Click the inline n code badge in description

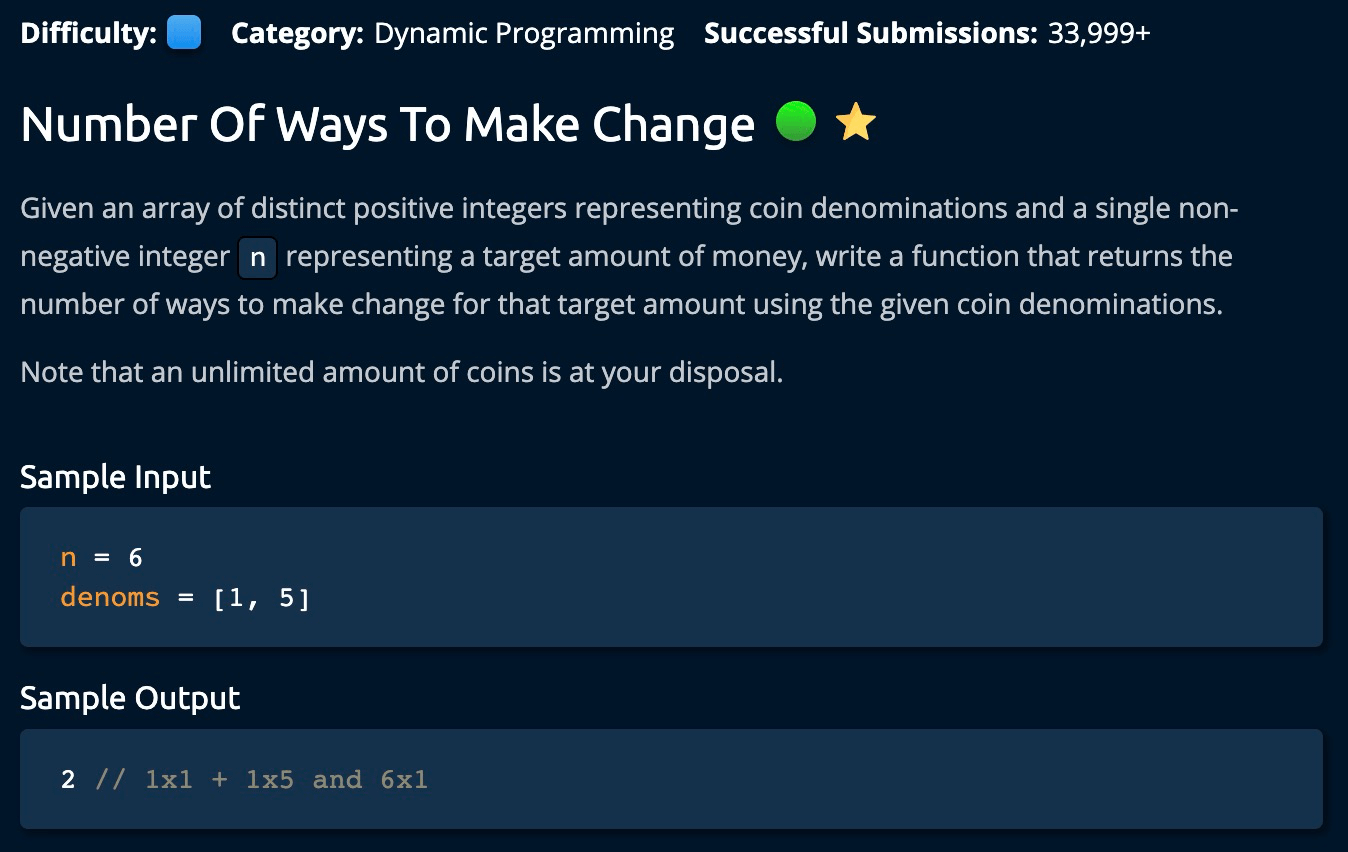(x=257, y=258)
